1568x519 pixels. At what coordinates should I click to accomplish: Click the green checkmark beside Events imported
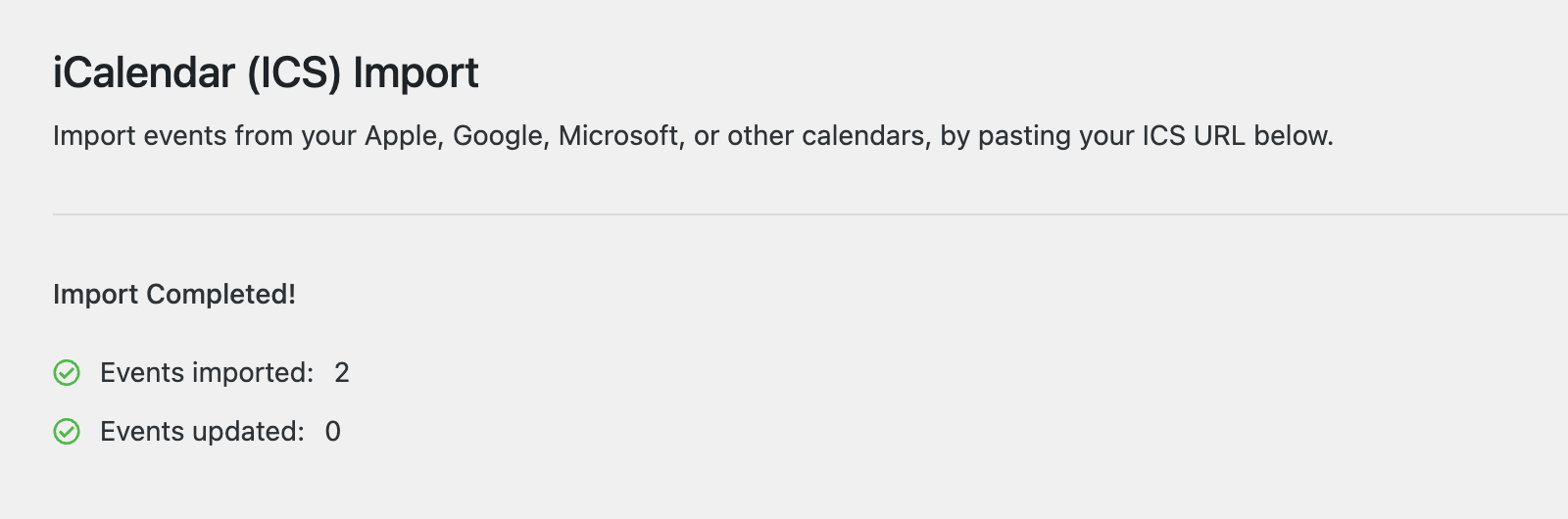67,373
